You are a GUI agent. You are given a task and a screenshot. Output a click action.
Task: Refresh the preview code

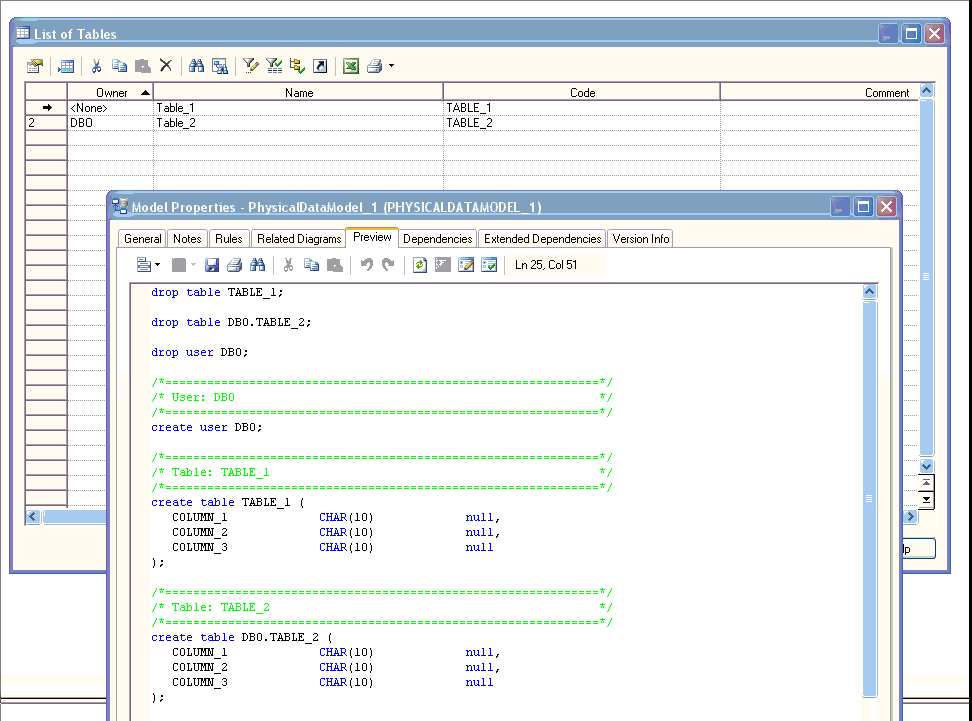418,264
